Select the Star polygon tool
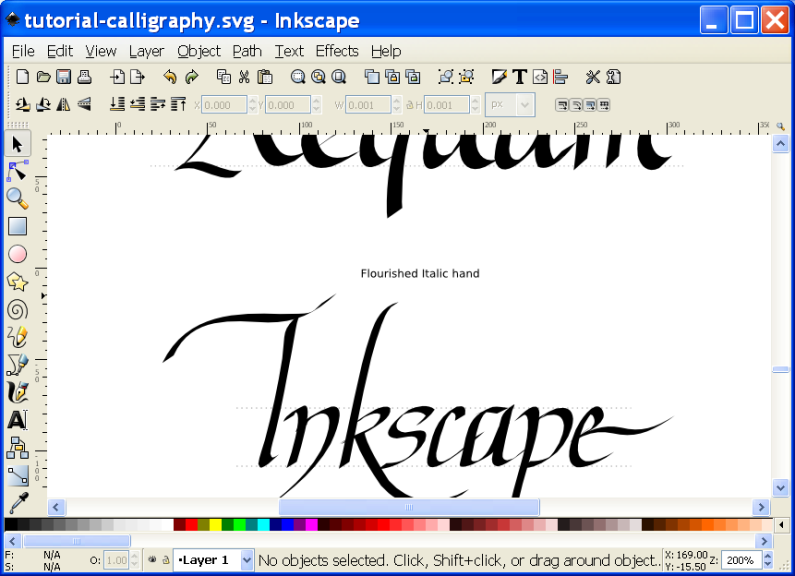Viewport: 795px width, 576px height. pyautogui.click(x=17, y=282)
